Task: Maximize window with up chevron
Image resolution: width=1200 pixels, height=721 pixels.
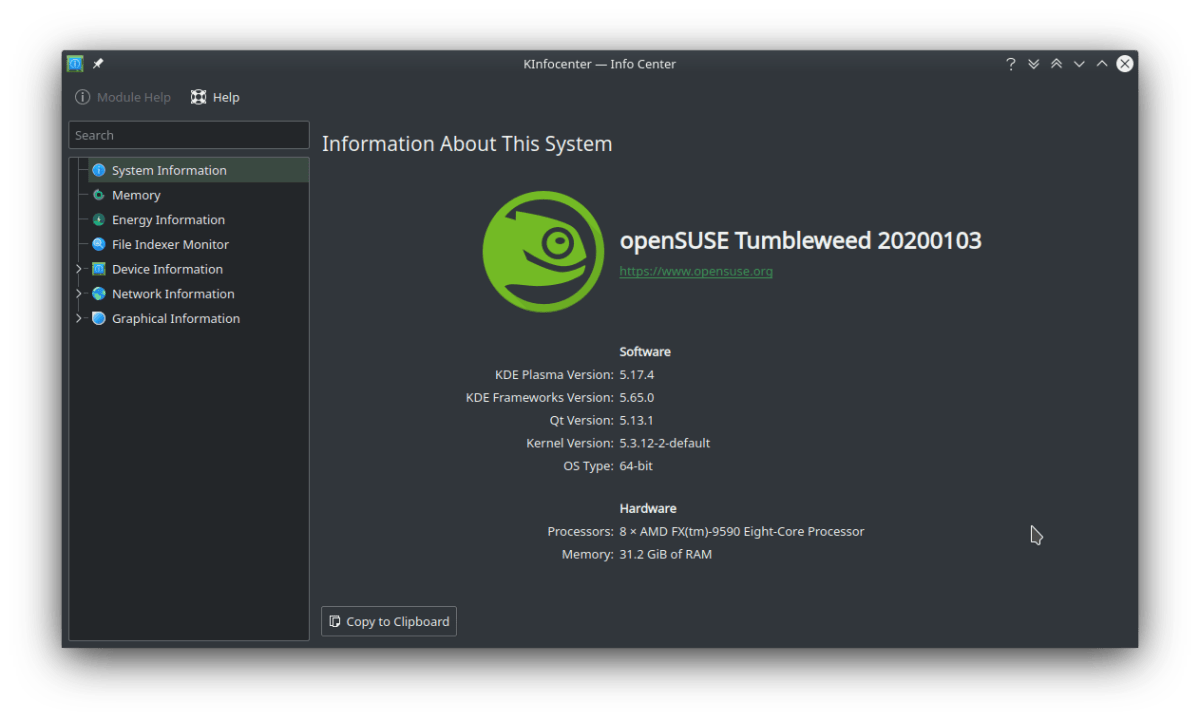Action: click(1102, 64)
